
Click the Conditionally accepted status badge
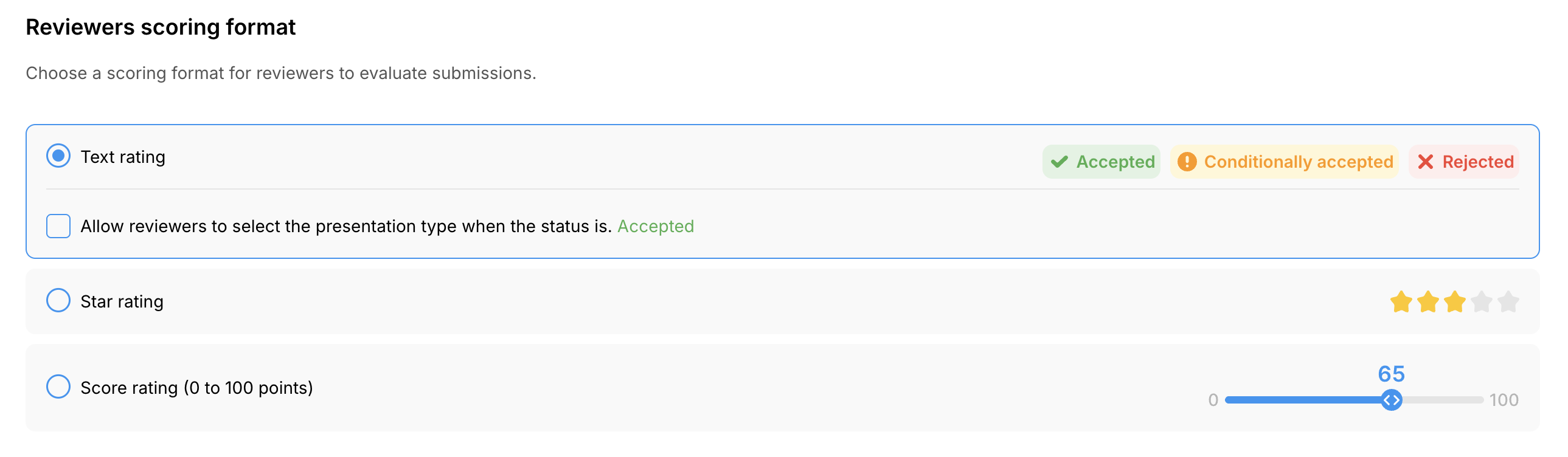click(x=1285, y=162)
